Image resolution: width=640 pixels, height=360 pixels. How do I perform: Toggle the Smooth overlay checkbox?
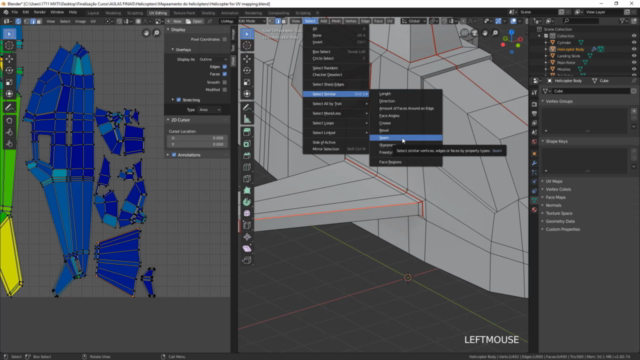click(224, 82)
